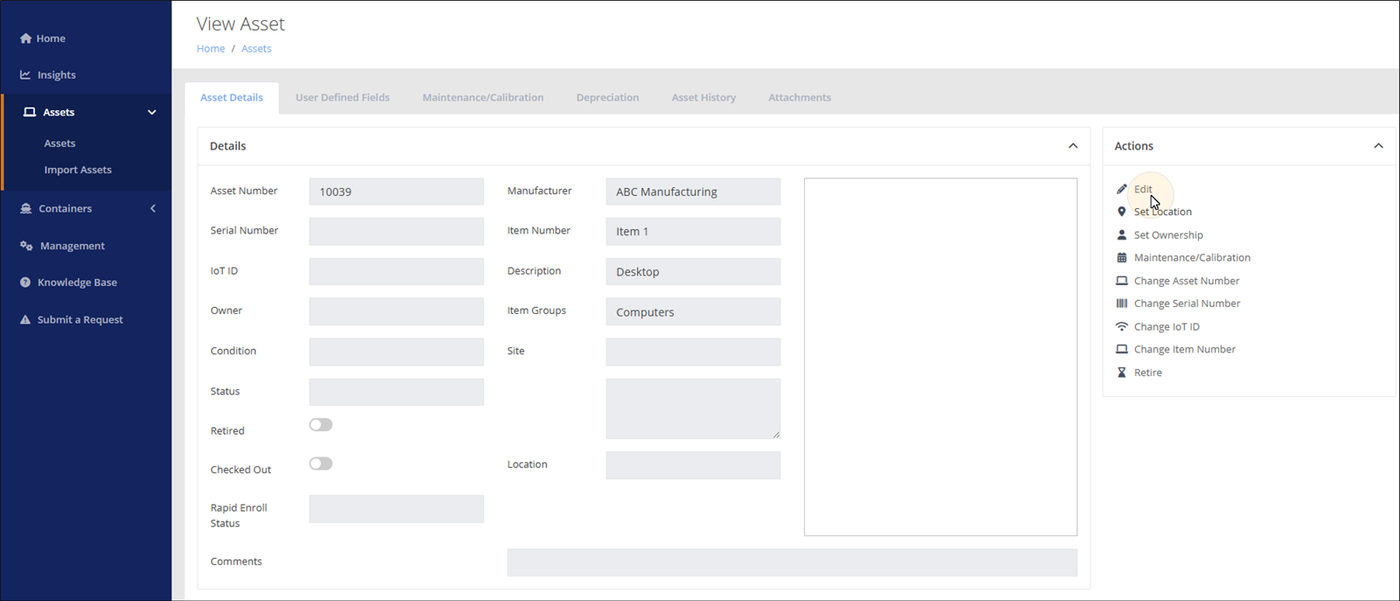Click the Change Item Number link

(1185, 349)
